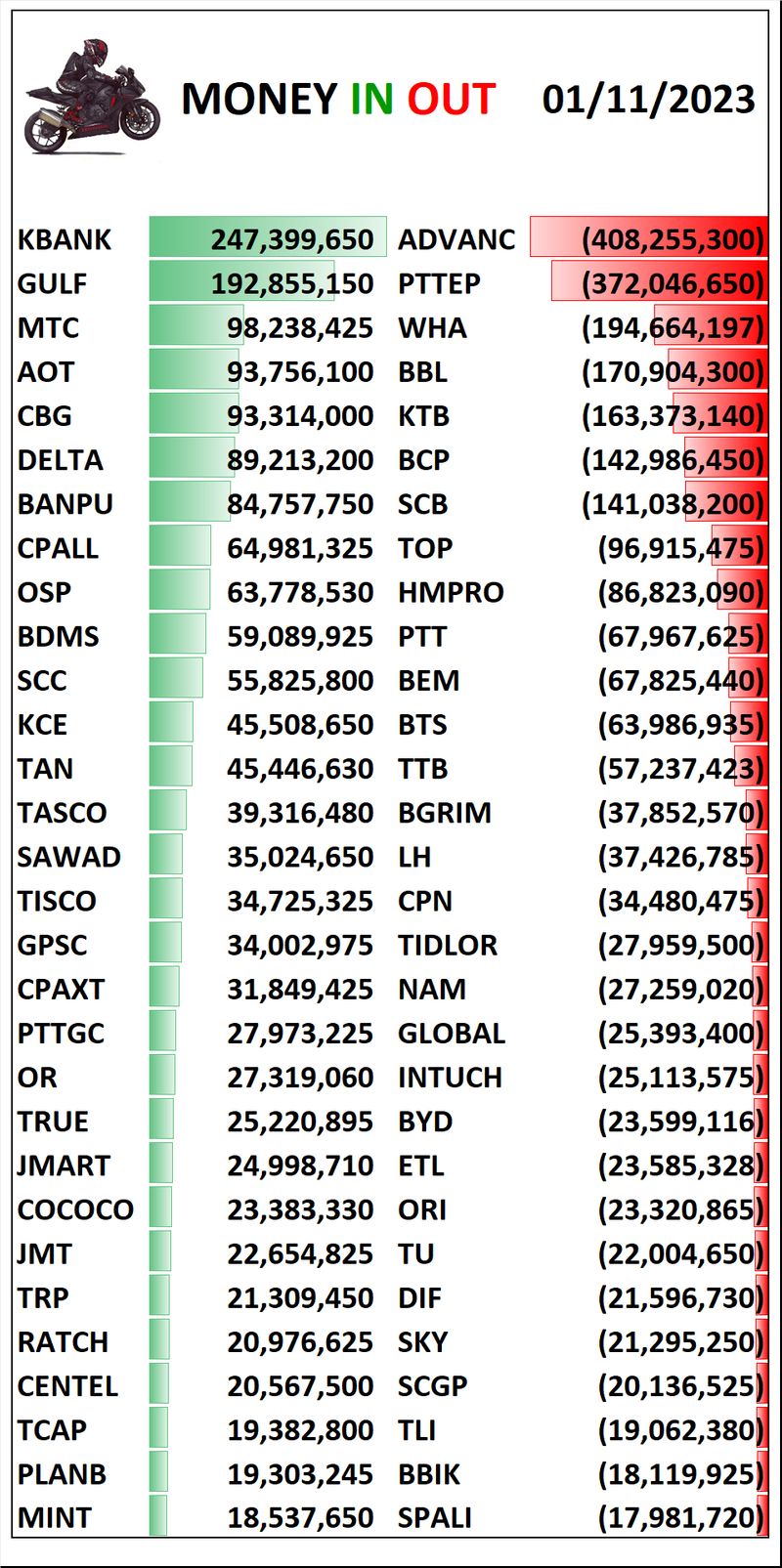
Task: Click ADVANC's red outflow bar value (408,255,300)
Action: [x=672, y=239]
